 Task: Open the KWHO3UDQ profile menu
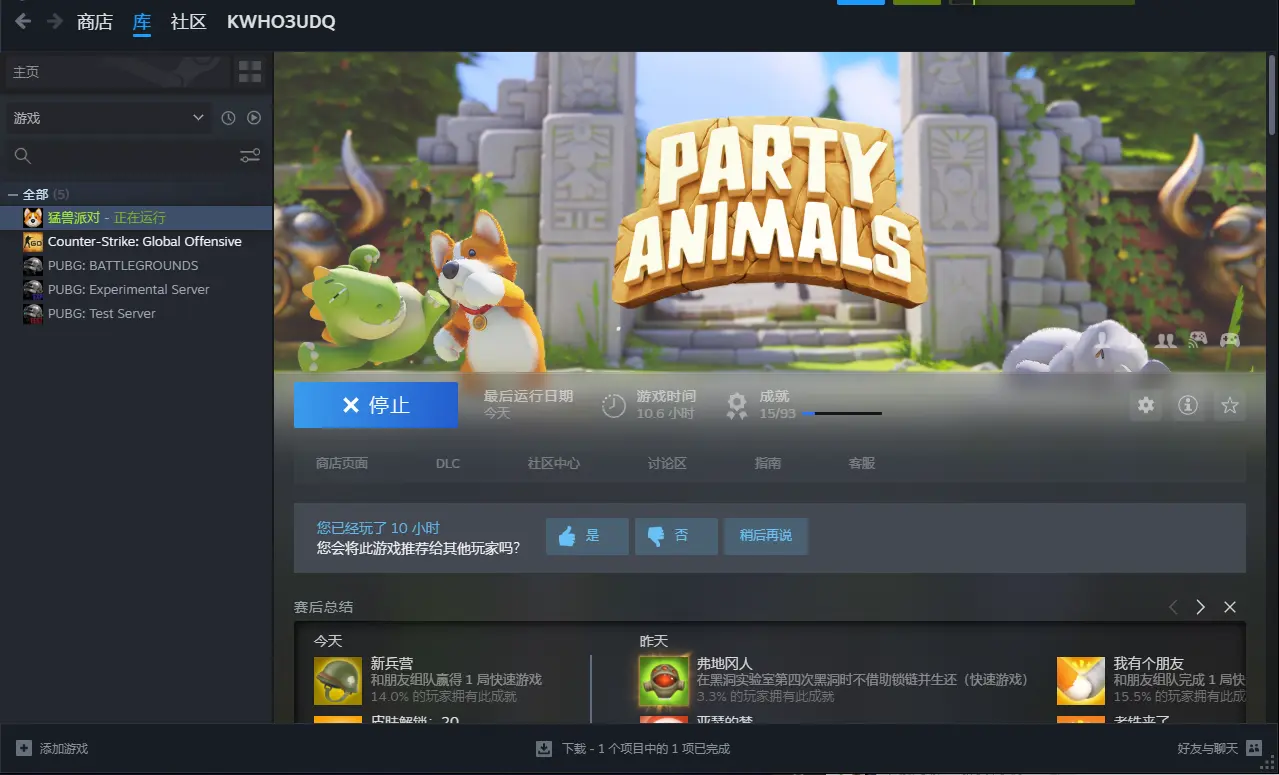[x=281, y=21]
